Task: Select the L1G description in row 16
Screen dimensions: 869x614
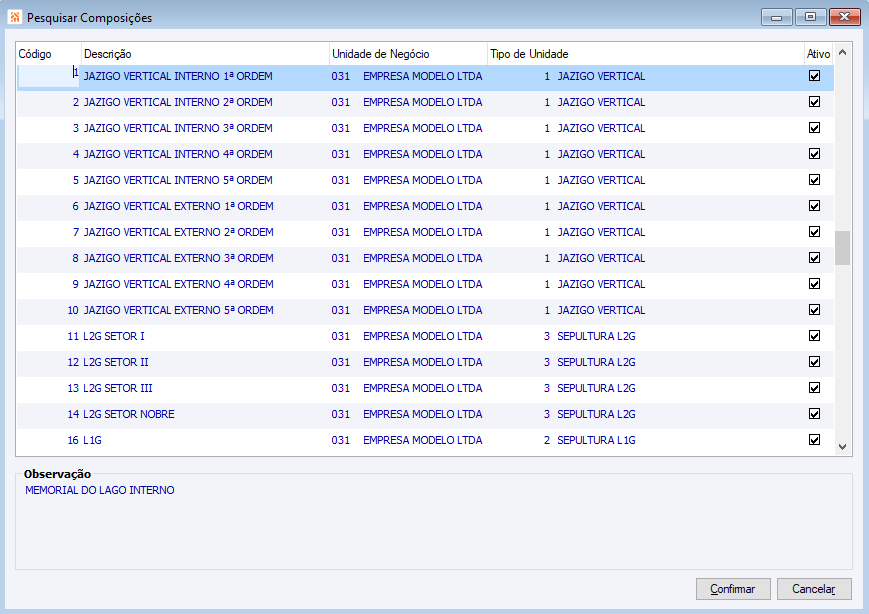Action: coord(93,441)
